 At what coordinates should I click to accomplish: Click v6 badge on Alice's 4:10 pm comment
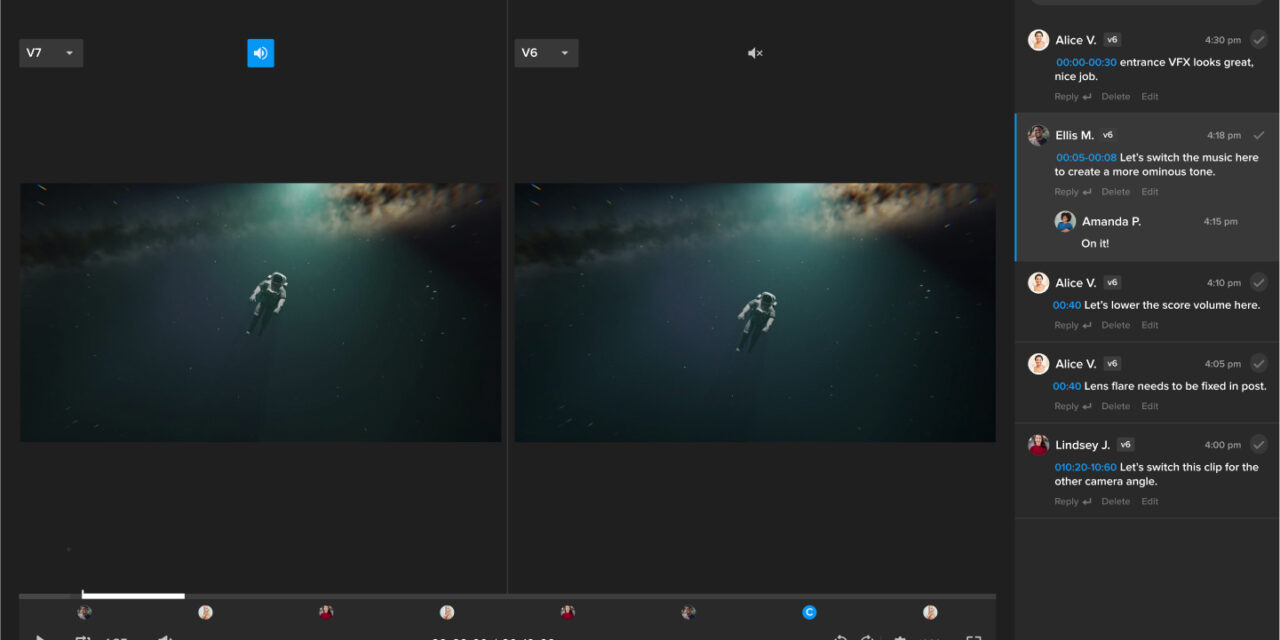pyautogui.click(x=1112, y=283)
